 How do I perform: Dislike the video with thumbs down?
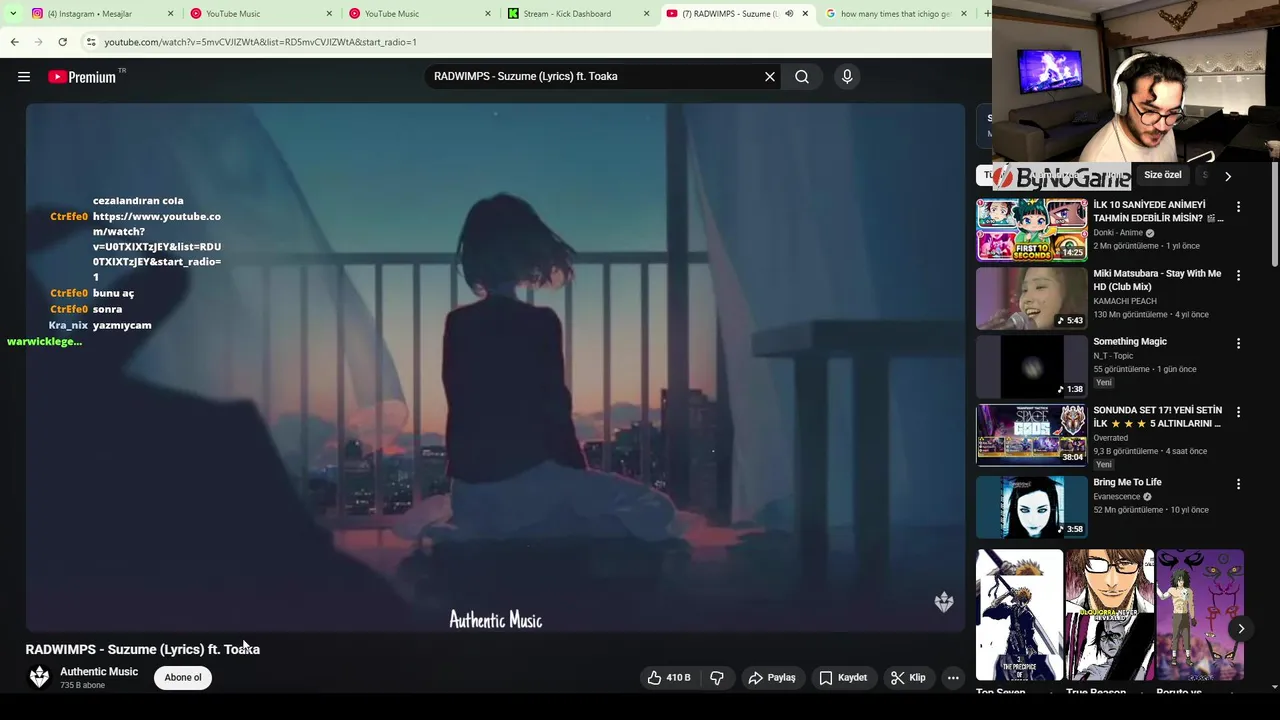[717, 678]
